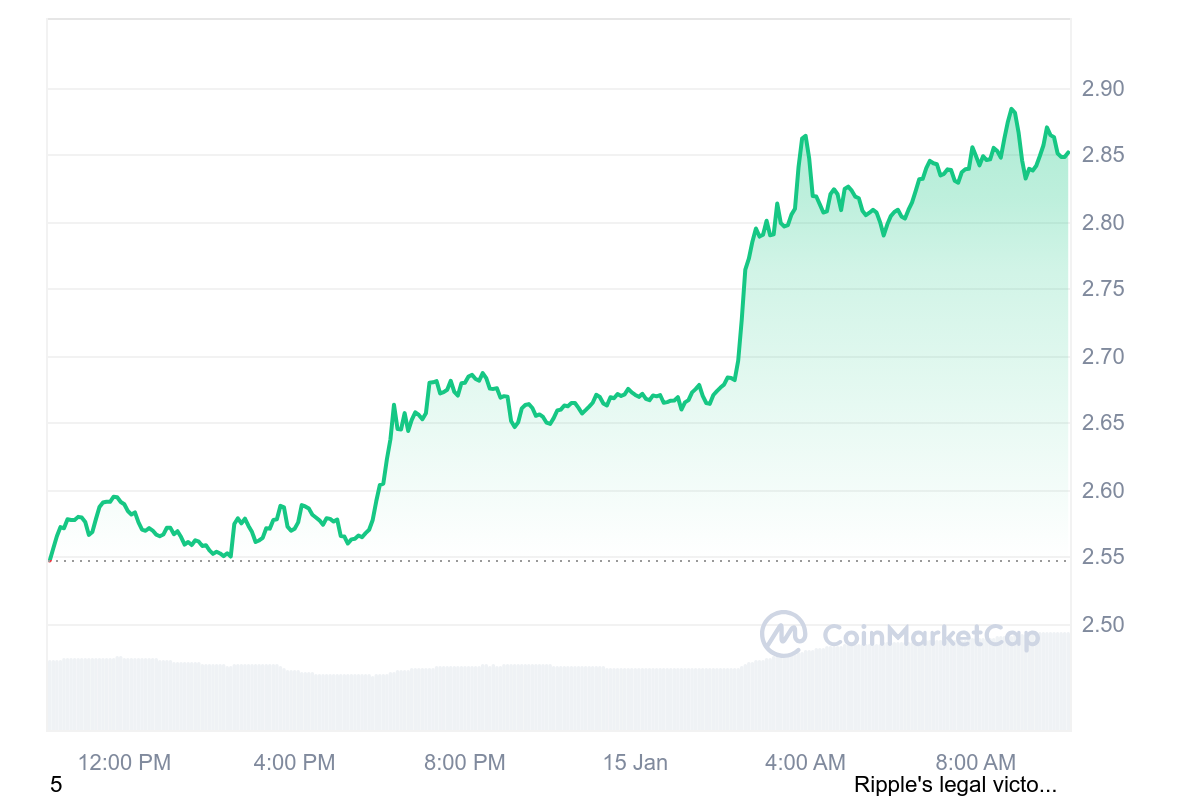Click the CoinMarketCap logo icon watermark
Viewport: 1200px width, 800px height.
[x=784, y=633]
